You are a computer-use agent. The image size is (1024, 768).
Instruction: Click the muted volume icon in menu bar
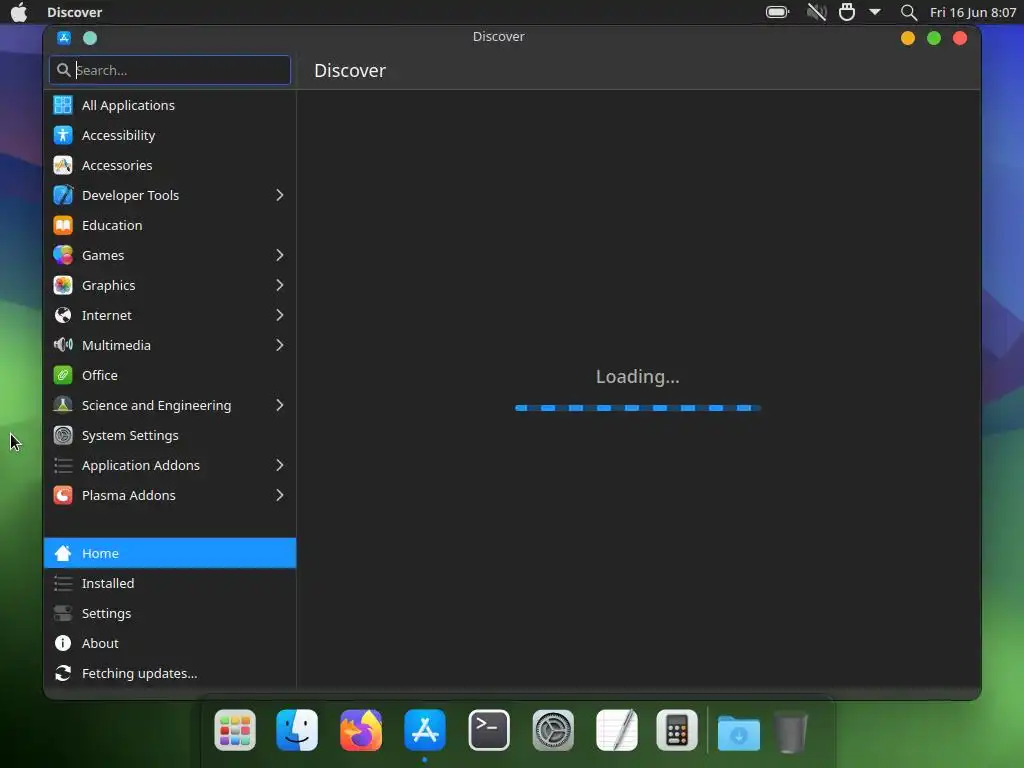[816, 12]
